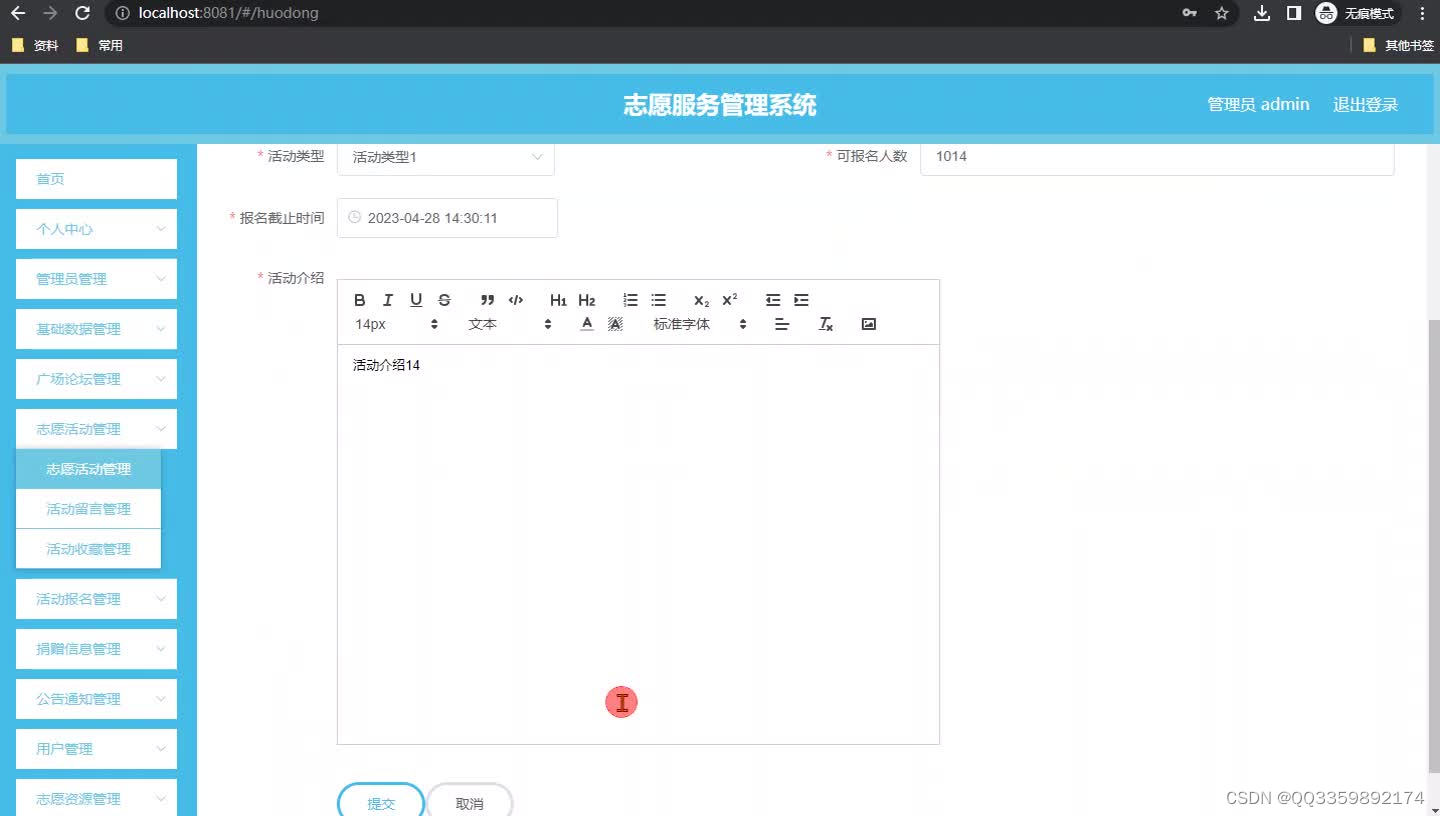The image size is (1440, 816).
Task: Toggle bold formatting in editor
Action: click(x=360, y=300)
